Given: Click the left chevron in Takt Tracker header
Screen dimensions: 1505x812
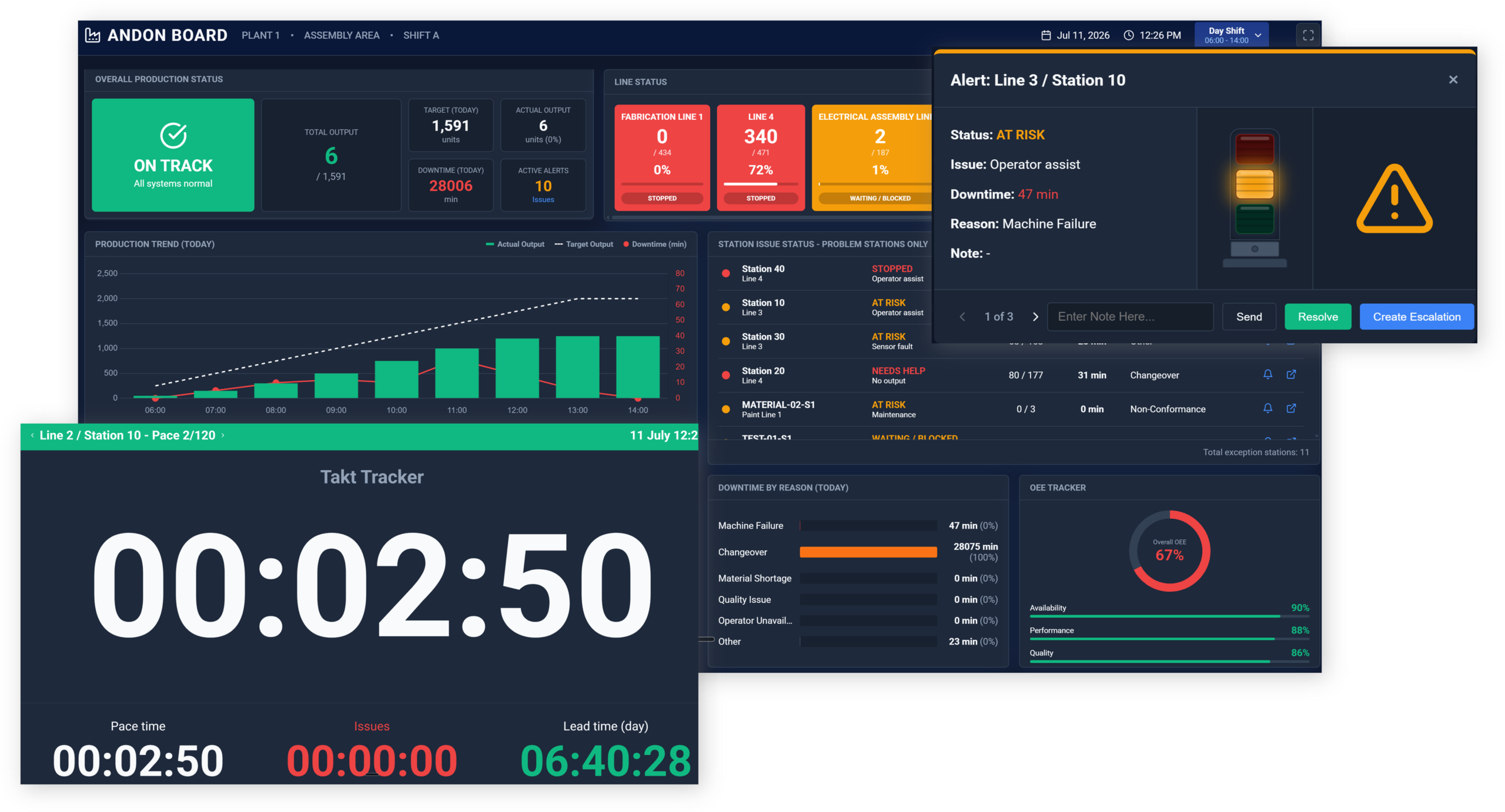Looking at the screenshot, I should [32, 435].
